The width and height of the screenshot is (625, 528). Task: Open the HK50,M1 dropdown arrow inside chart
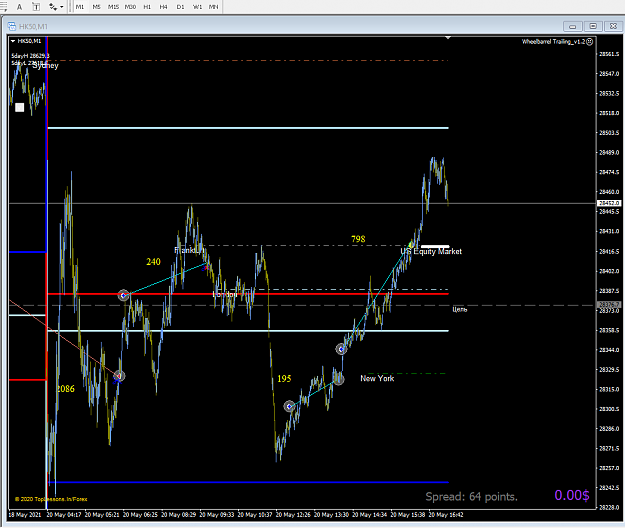(x=13, y=41)
